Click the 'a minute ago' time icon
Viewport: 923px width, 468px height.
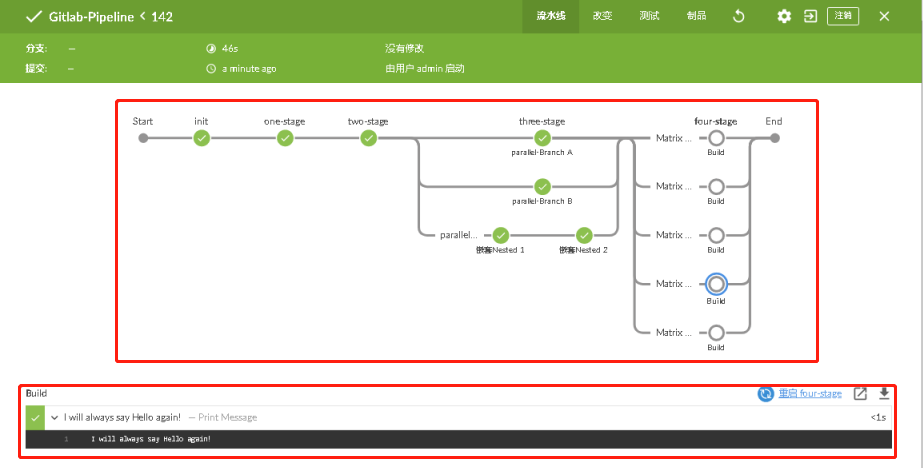[x=211, y=69]
